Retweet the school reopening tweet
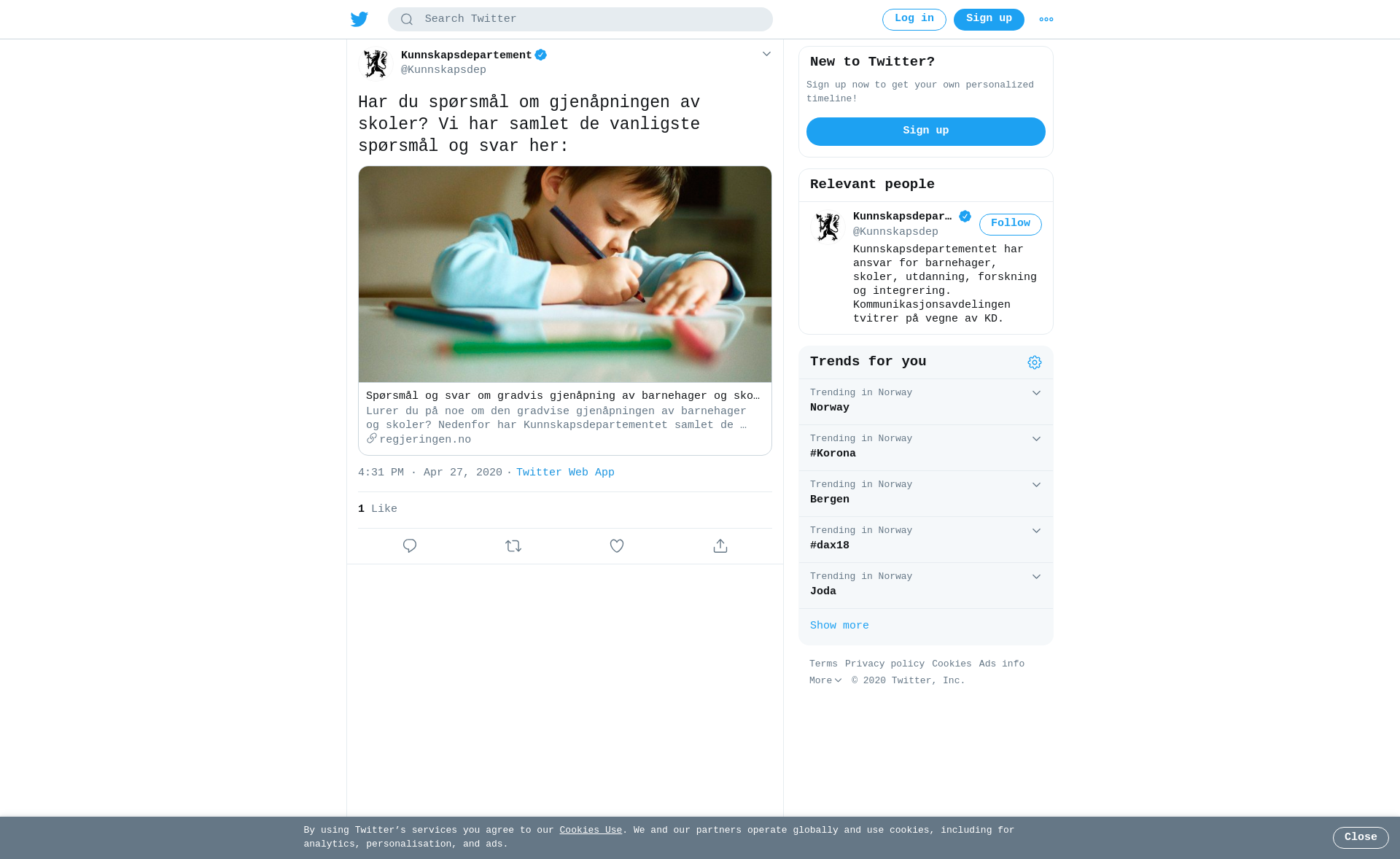This screenshot has width=1400, height=859. pyautogui.click(x=513, y=545)
